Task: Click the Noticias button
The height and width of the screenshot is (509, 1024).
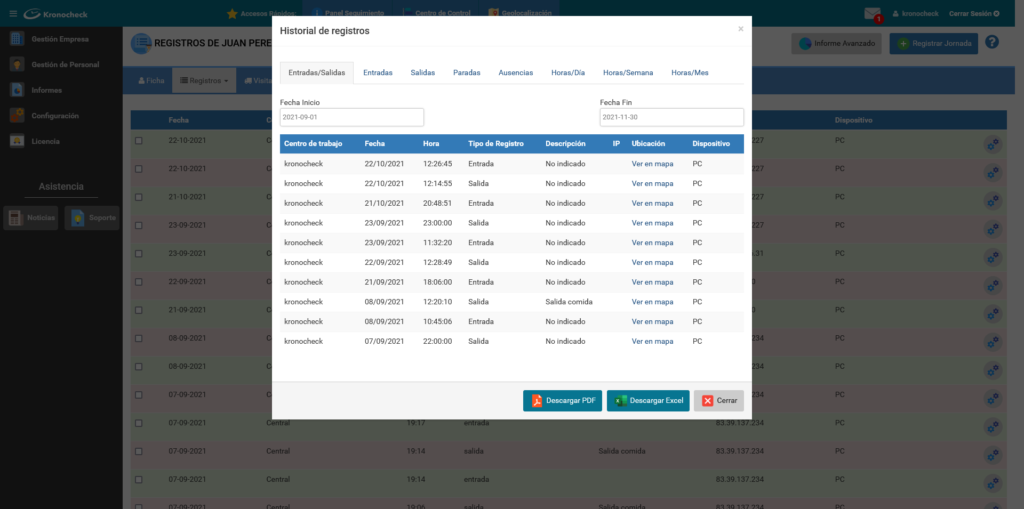Action: click(x=31, y=218)
